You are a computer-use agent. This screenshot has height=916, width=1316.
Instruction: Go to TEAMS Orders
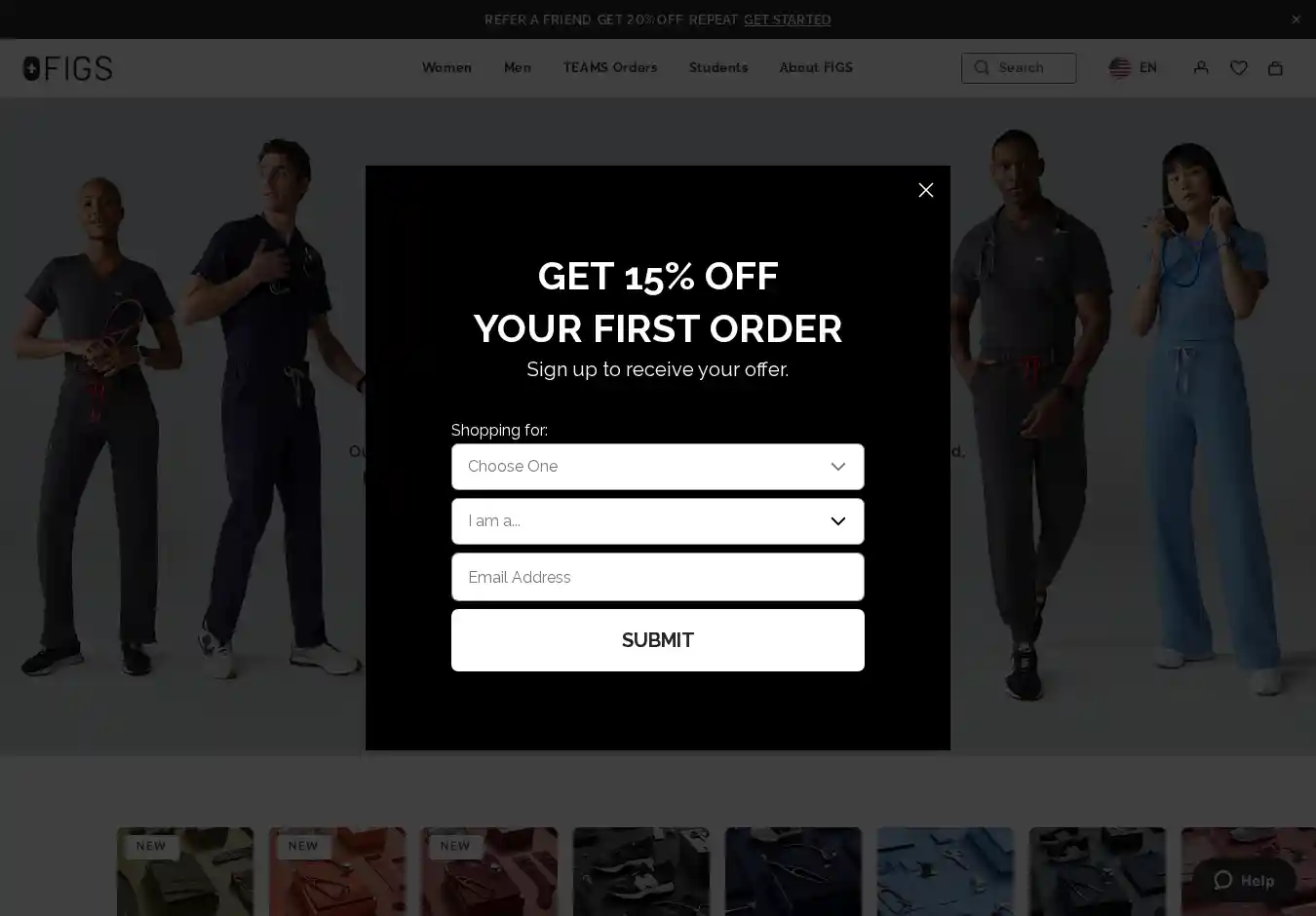coord(610,67)
